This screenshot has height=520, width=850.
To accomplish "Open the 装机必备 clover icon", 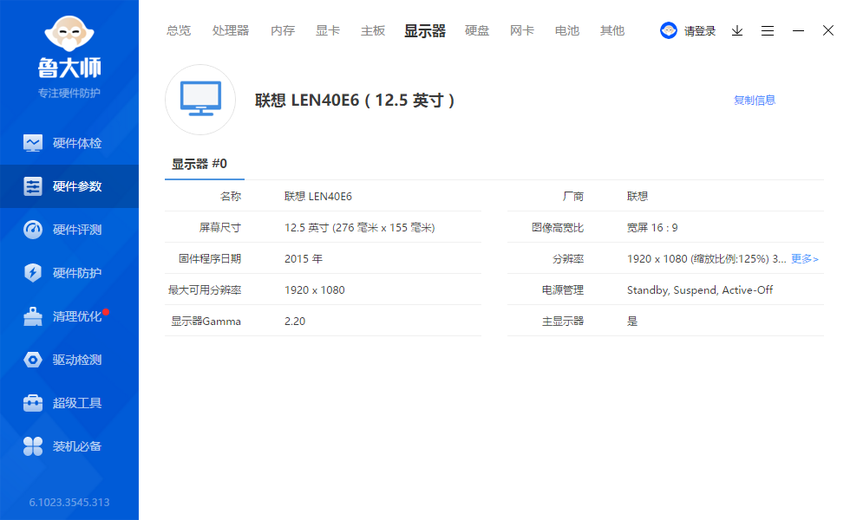I will tap(33, 446).
